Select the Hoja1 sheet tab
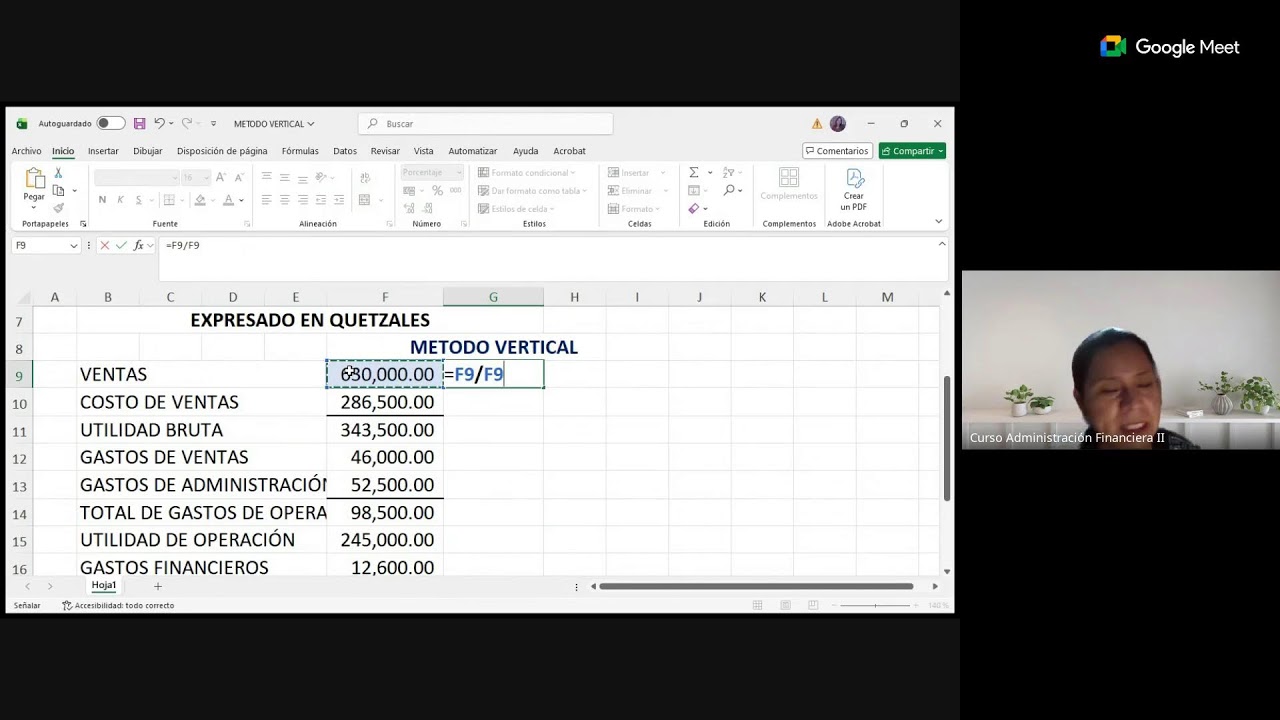The image size is (1280, 720). coord(104,585)
